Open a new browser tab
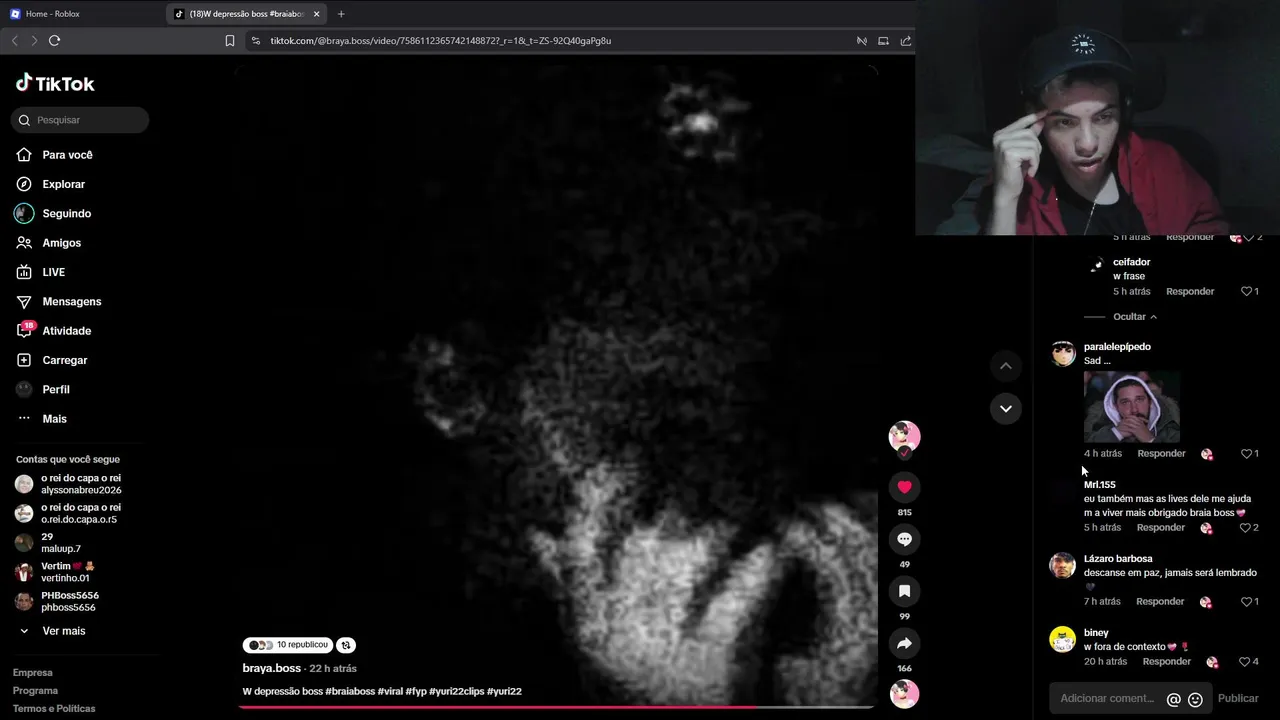Viewport: 1280px width, 720px height. pos(341,14)
